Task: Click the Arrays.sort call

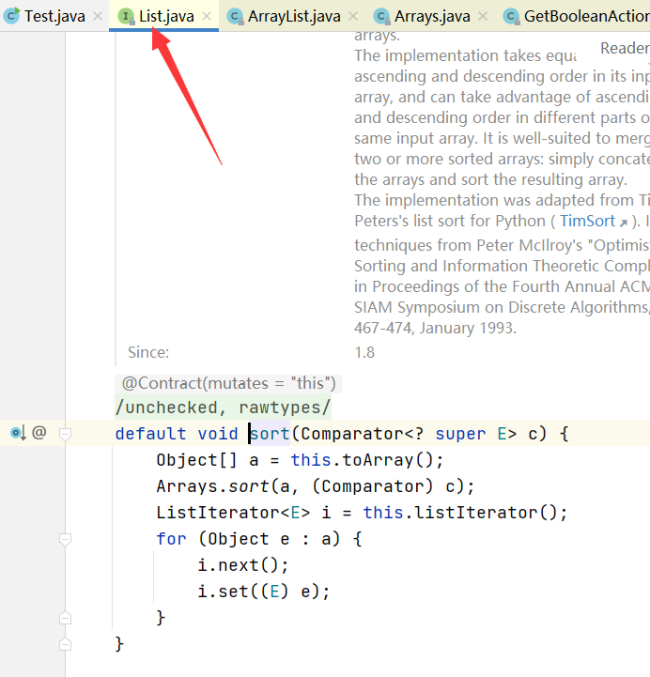Action: [x=213, y=486]
